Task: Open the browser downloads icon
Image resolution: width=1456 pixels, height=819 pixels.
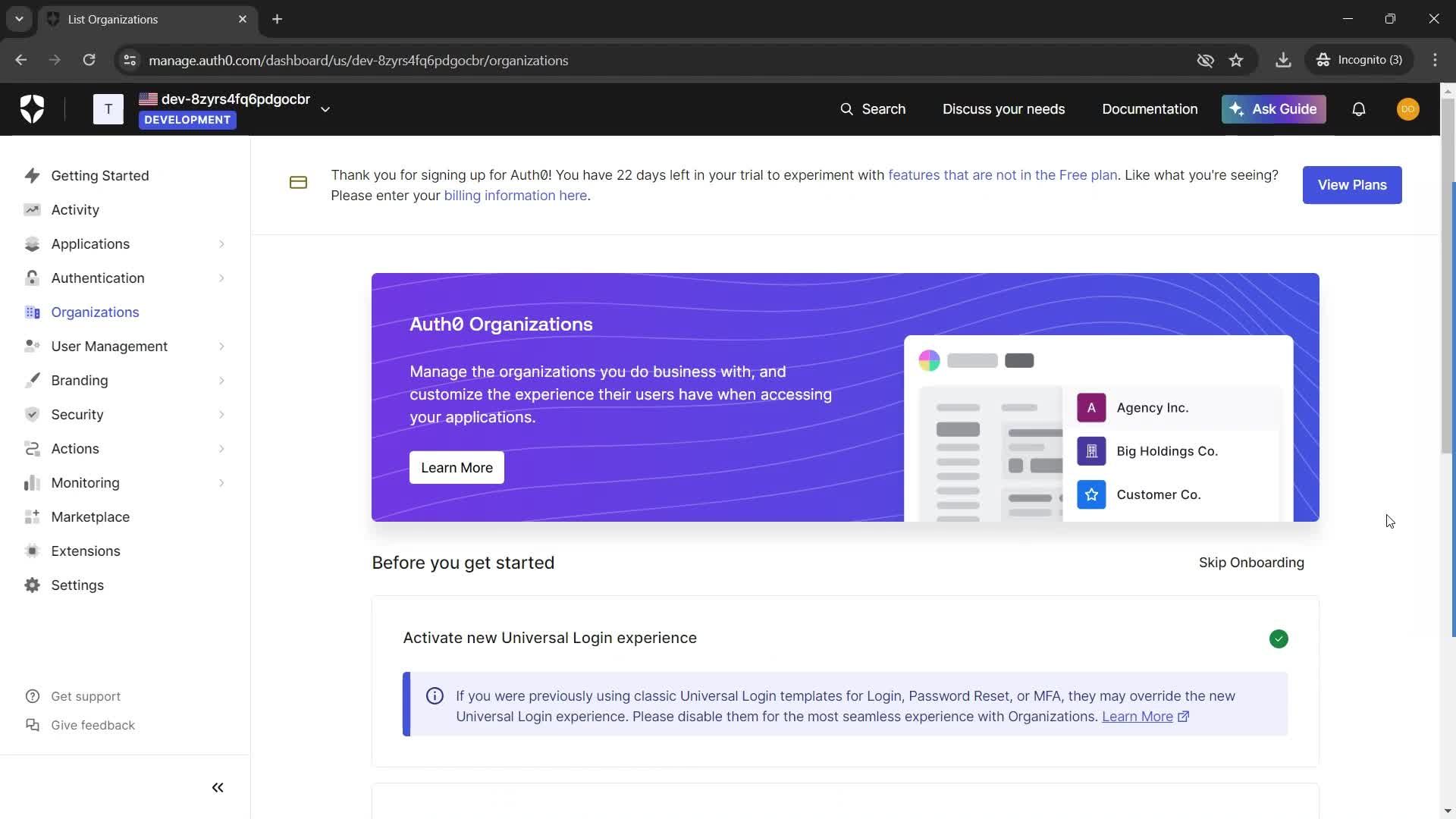Action: coord(1283,60)
